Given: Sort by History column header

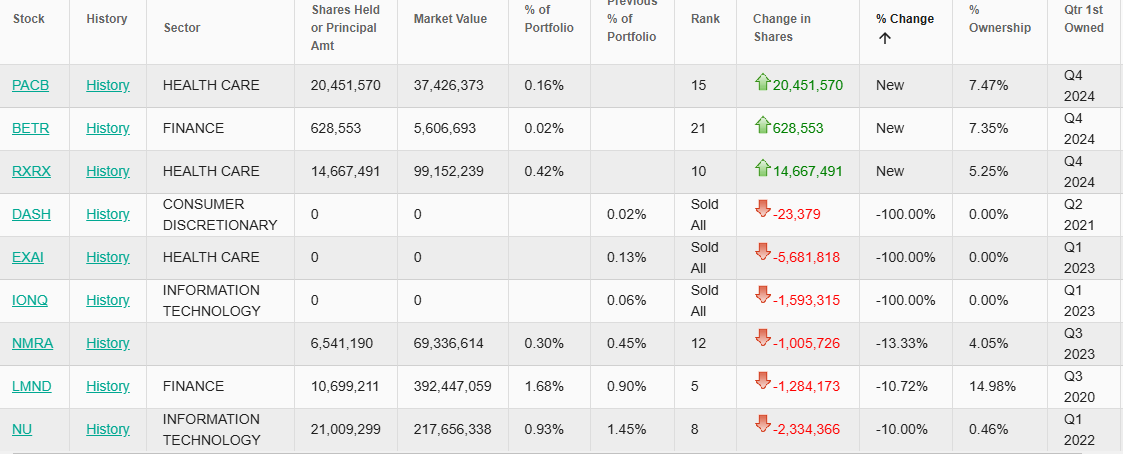Looking at the screenshot, I should click(x=107, y=19).
